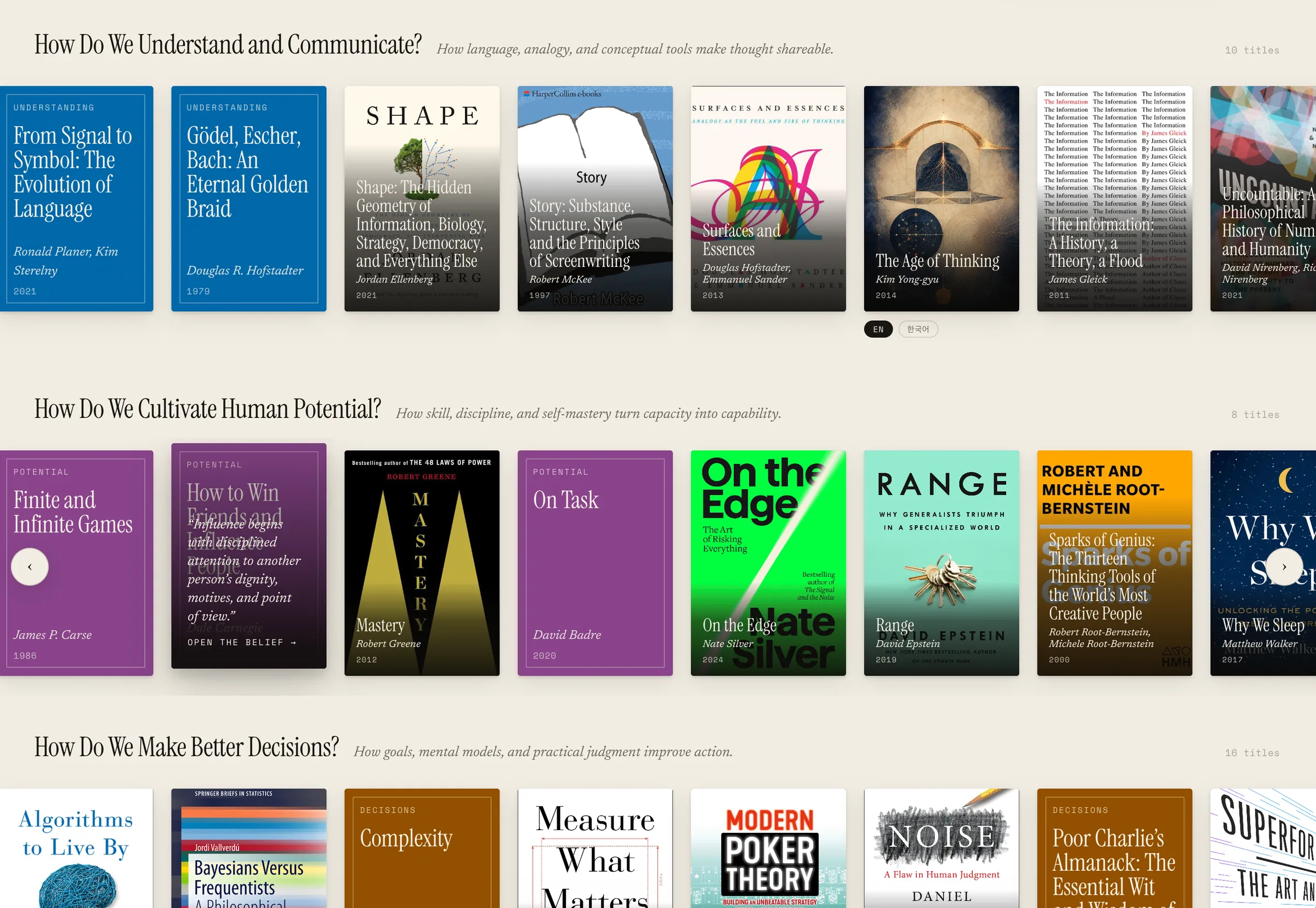1316x908 pixels.
Task: Open Algorithms to Live By cover
Action: (76, 848)
